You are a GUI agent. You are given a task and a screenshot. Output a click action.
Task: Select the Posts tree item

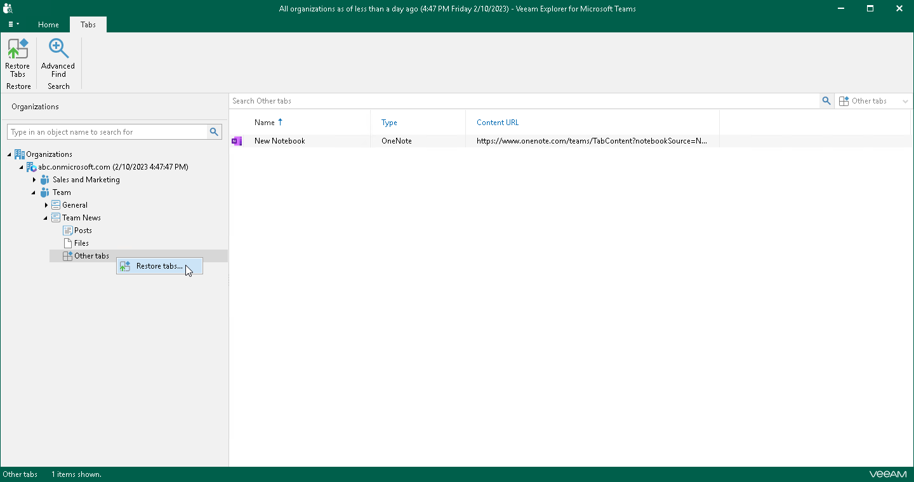point(83,231)
